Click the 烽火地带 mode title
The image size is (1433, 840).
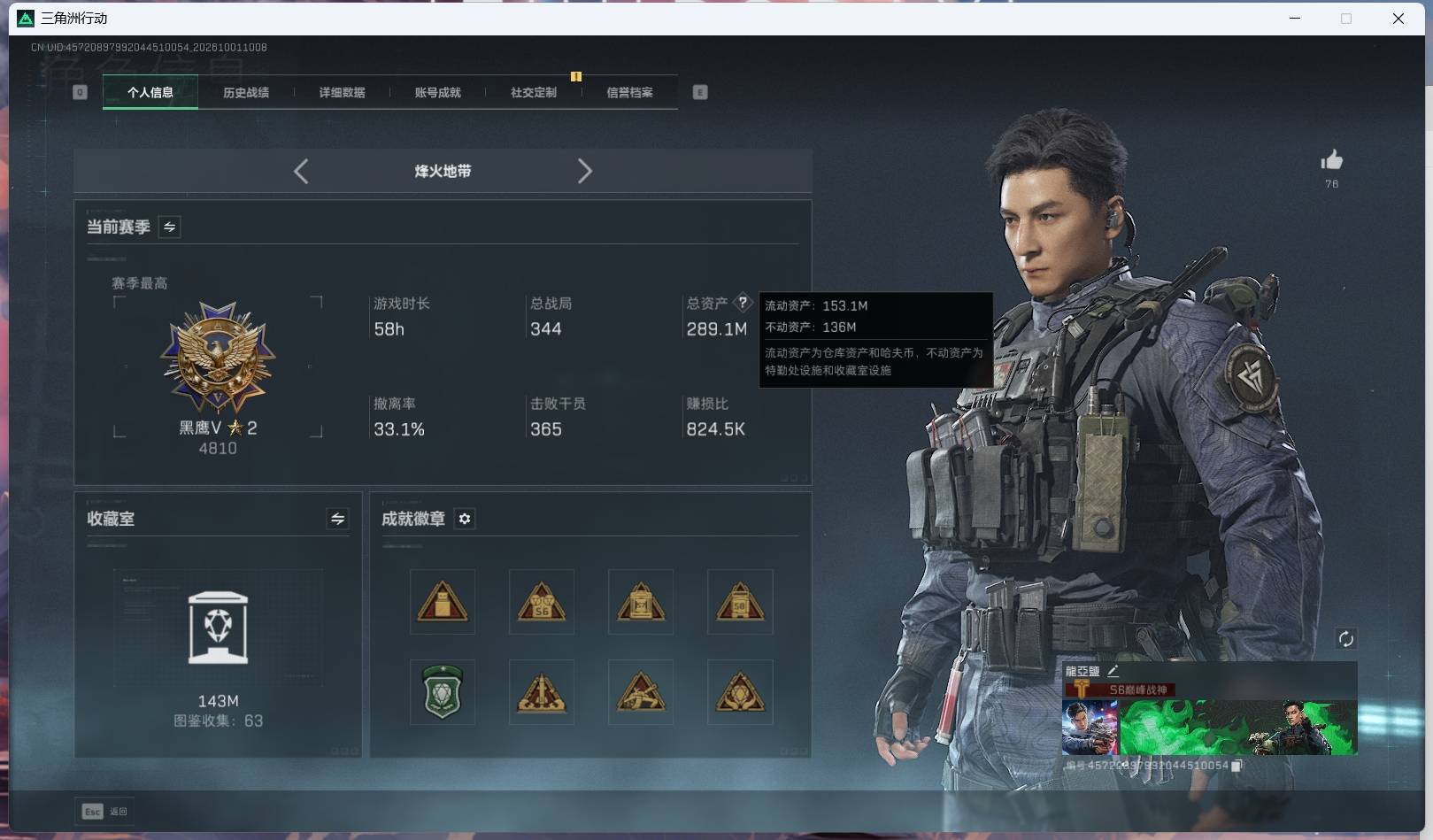coord(443,171)
